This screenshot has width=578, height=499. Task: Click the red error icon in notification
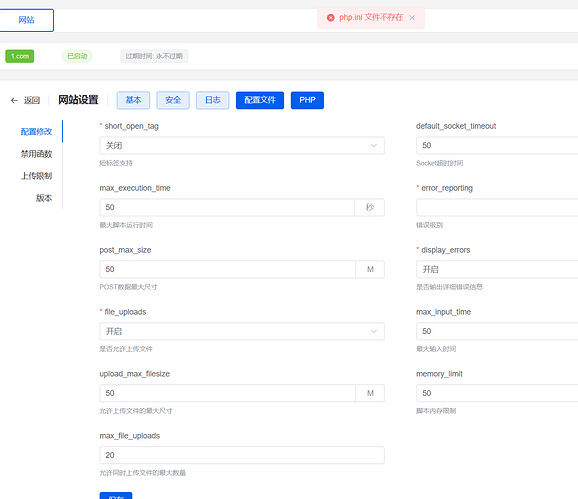331,18
